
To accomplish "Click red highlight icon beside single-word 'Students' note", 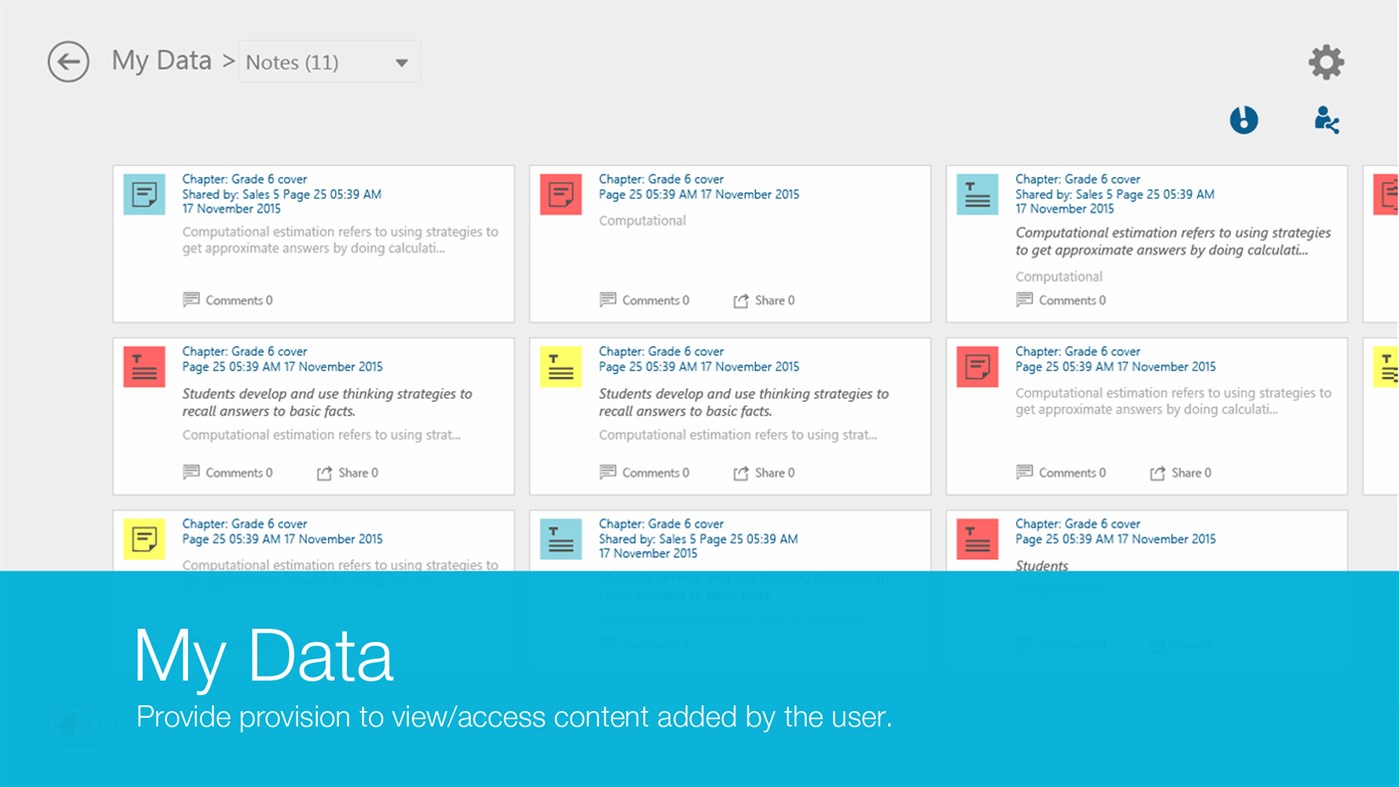I will pos(977,539).
